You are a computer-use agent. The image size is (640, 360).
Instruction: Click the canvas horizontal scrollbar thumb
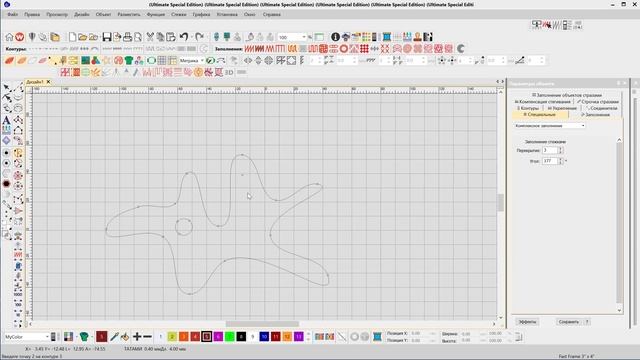(262, 324)
